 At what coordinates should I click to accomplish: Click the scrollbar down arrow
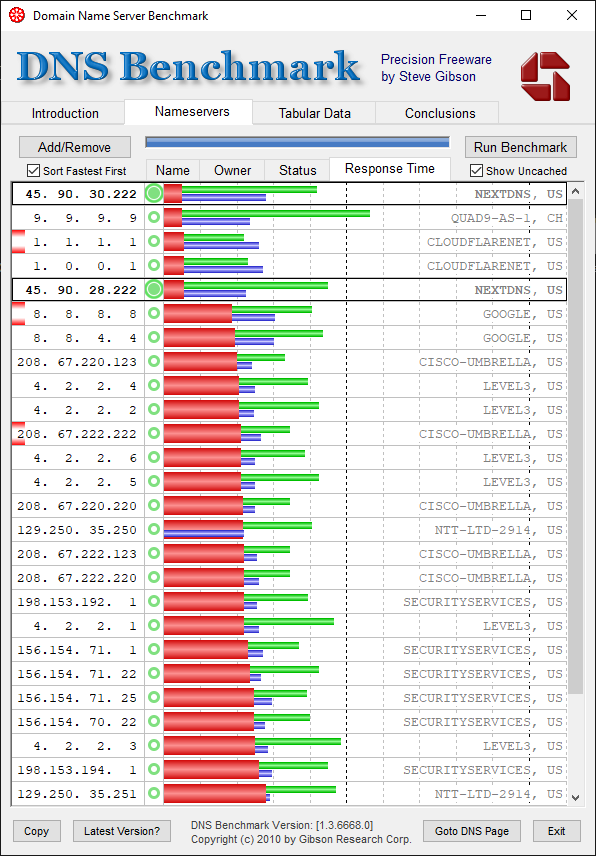tap(575, 797)
